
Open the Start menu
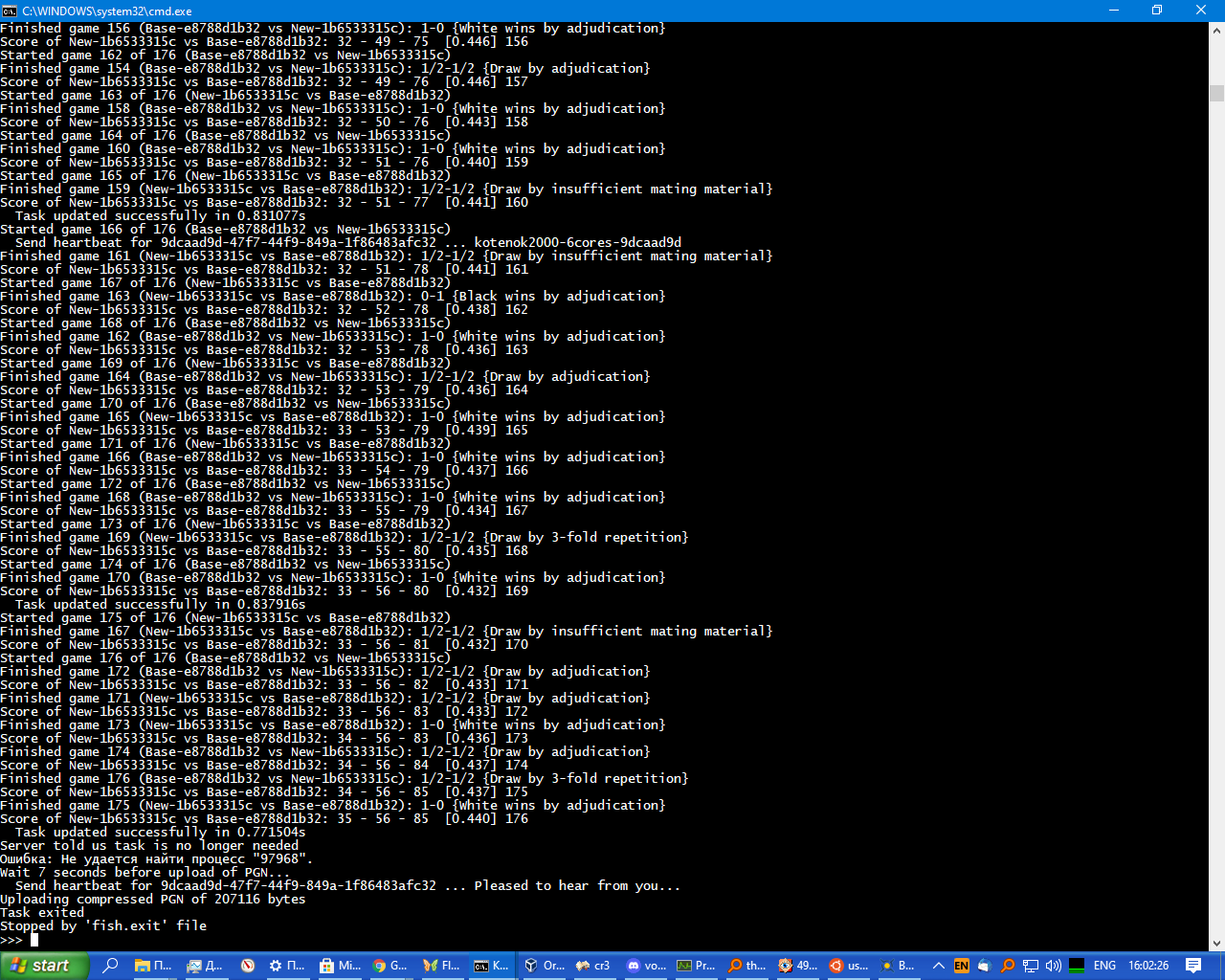tap(43, 966)
